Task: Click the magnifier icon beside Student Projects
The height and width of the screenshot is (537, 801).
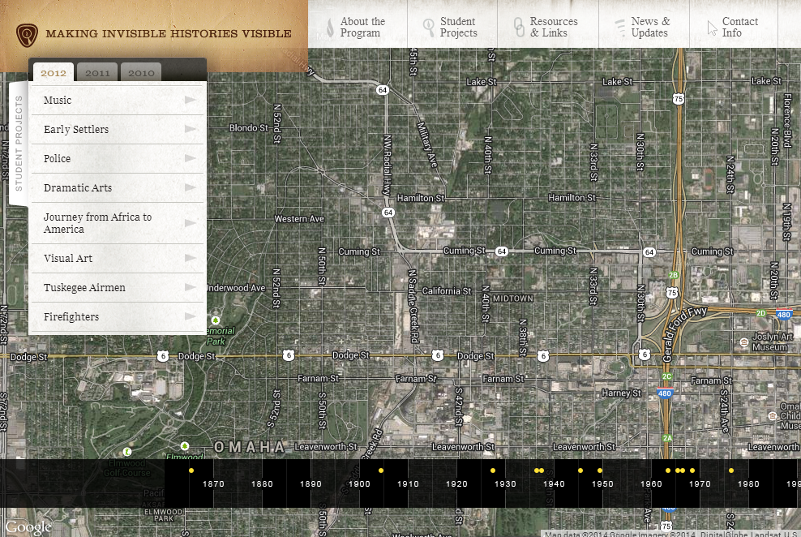Action: click(429, 27)
